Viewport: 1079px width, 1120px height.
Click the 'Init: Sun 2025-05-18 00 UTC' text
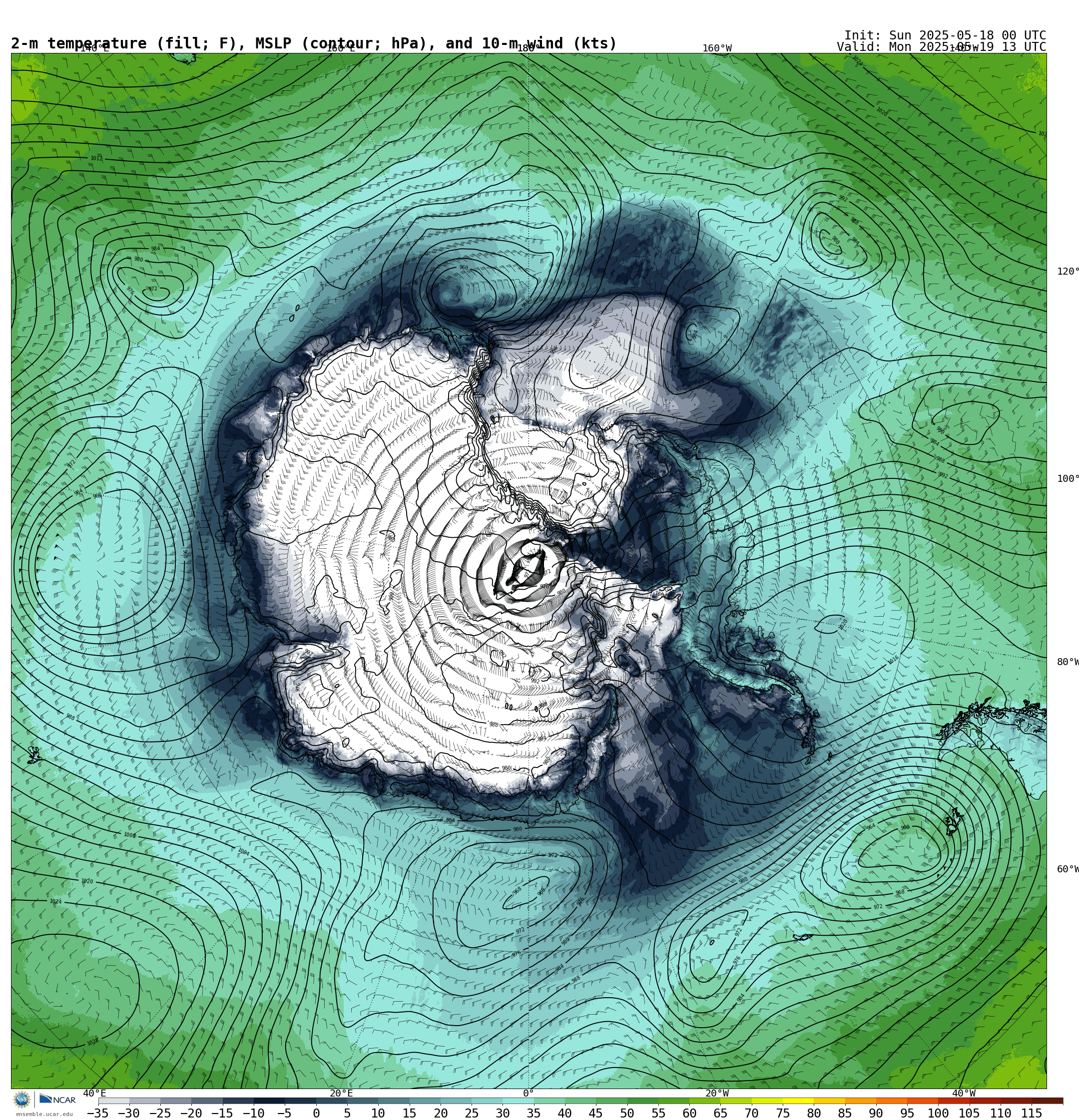(945, 35)
